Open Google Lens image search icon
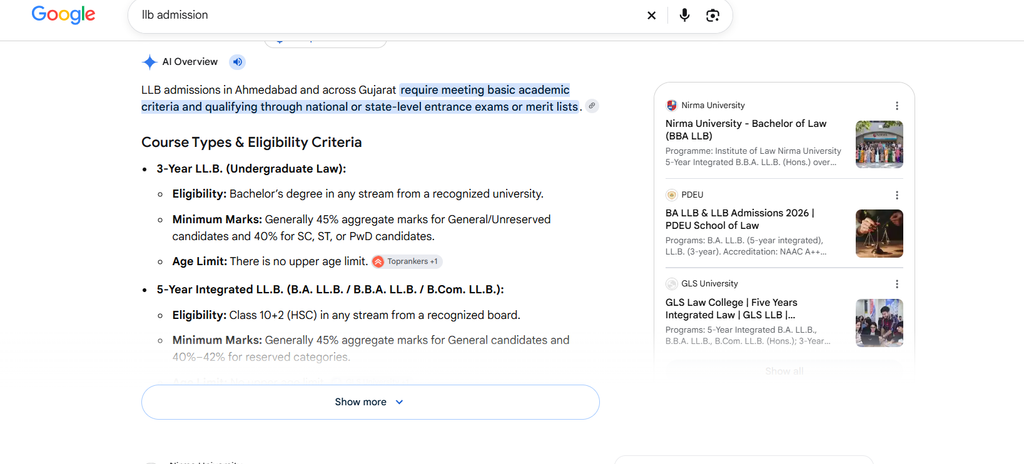The height and width of the screenshot is (464, 1024). (x=712, y=16)
